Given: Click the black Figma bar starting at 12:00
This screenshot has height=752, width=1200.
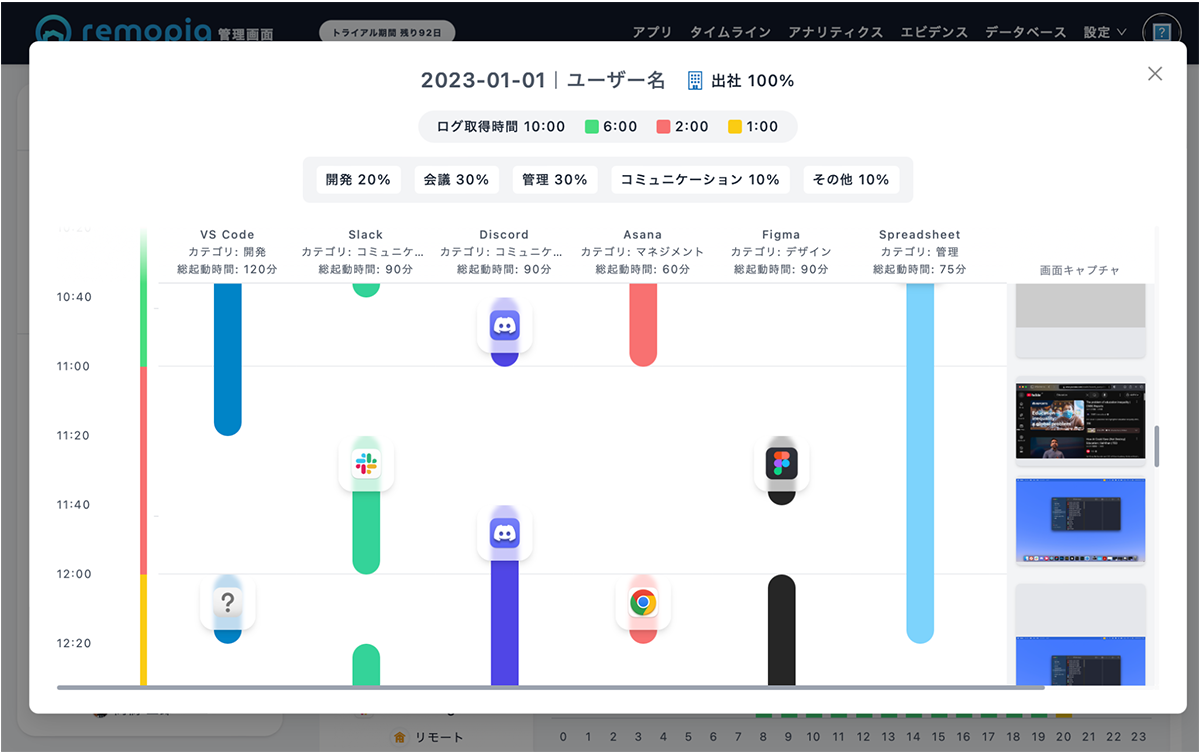Looking at the screenshot, I should pos(782,630).
